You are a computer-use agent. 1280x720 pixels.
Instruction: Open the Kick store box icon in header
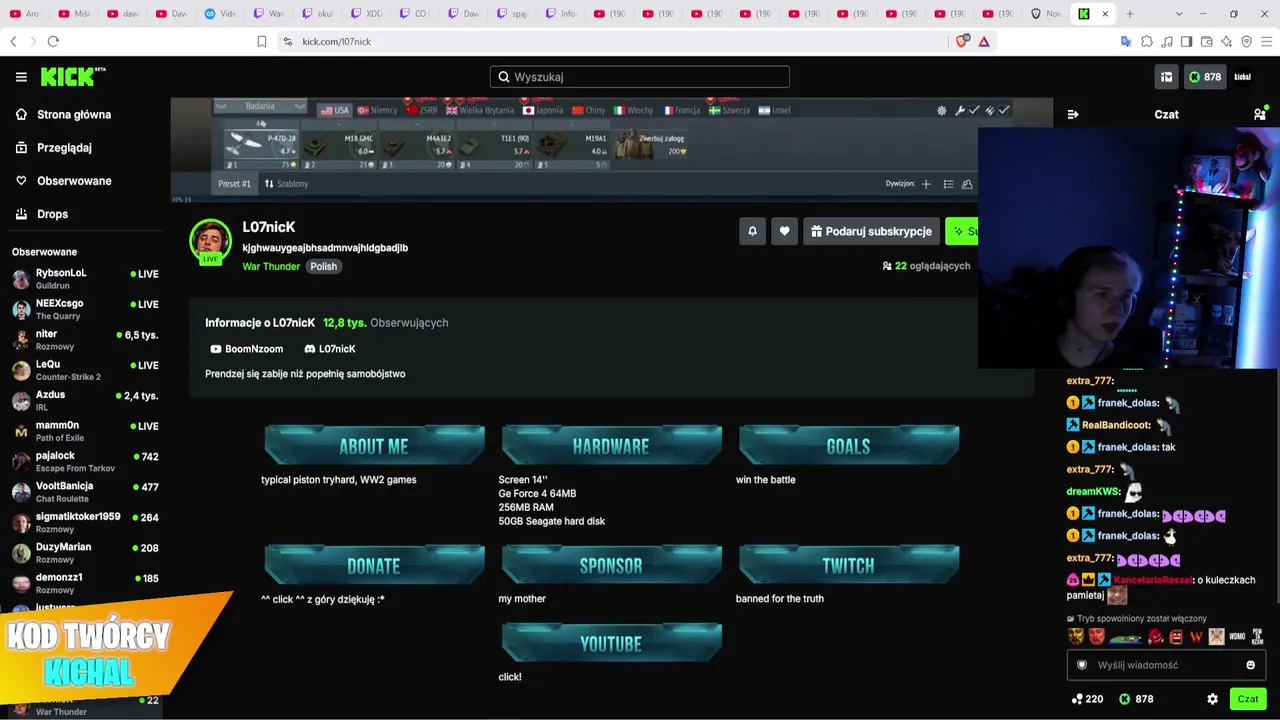pyautogui.click(x=1166, y=77)
